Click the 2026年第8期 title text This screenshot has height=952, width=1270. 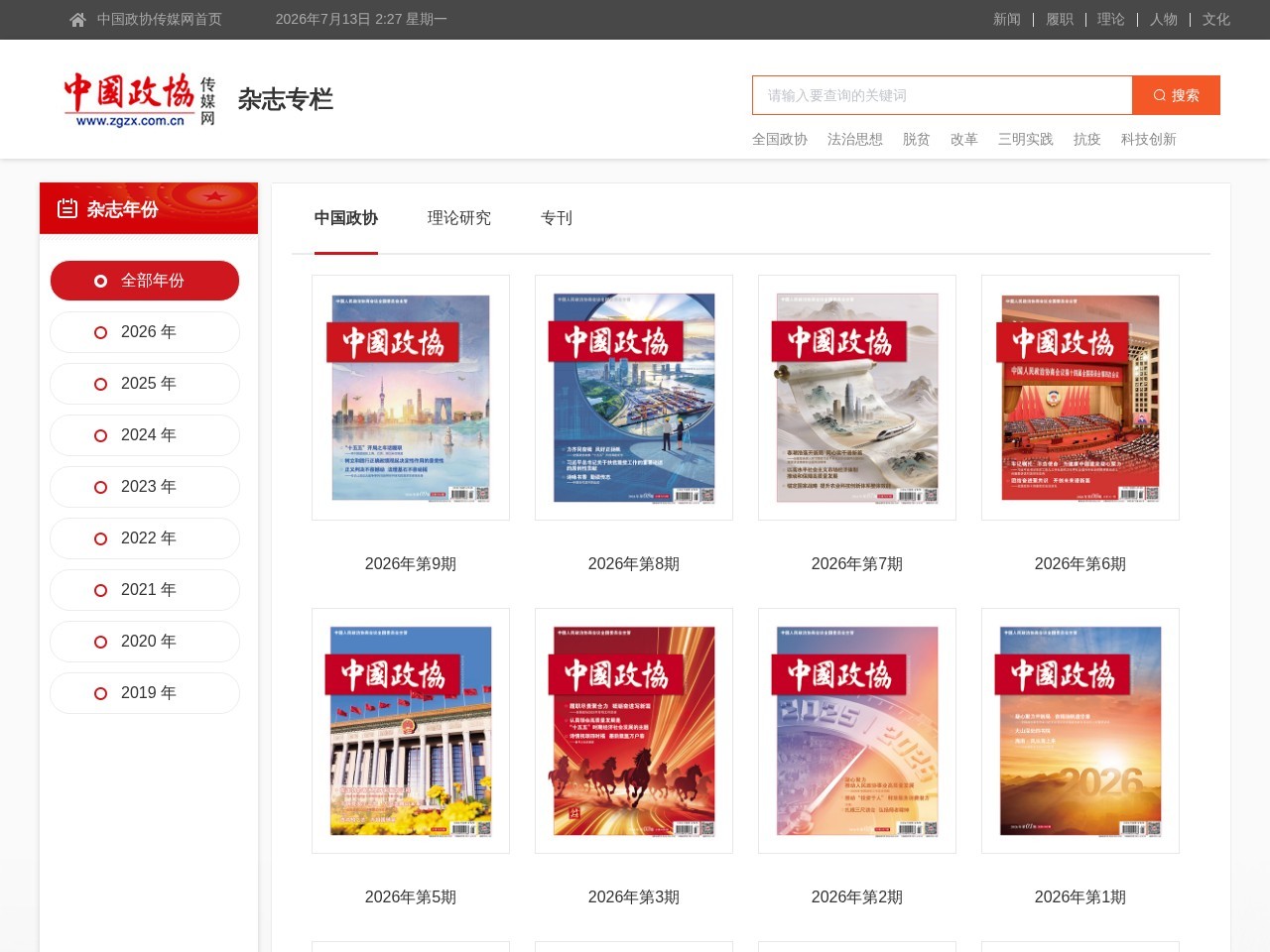coord(634,564)
